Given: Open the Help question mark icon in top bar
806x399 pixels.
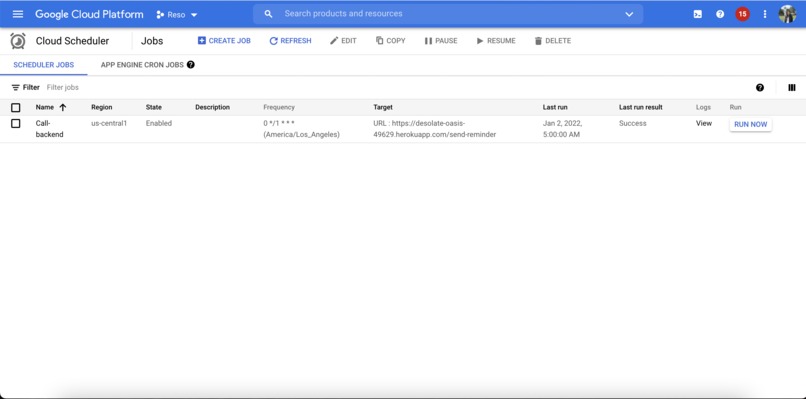Looking at the screenshot, I should (x=720, y=14).
